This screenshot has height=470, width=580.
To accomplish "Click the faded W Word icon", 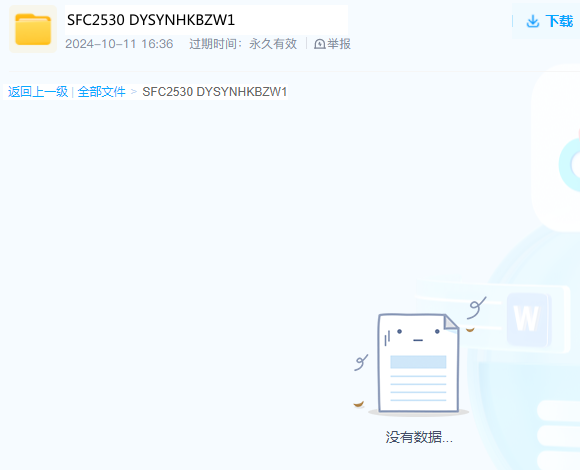I will click(527, 319).
